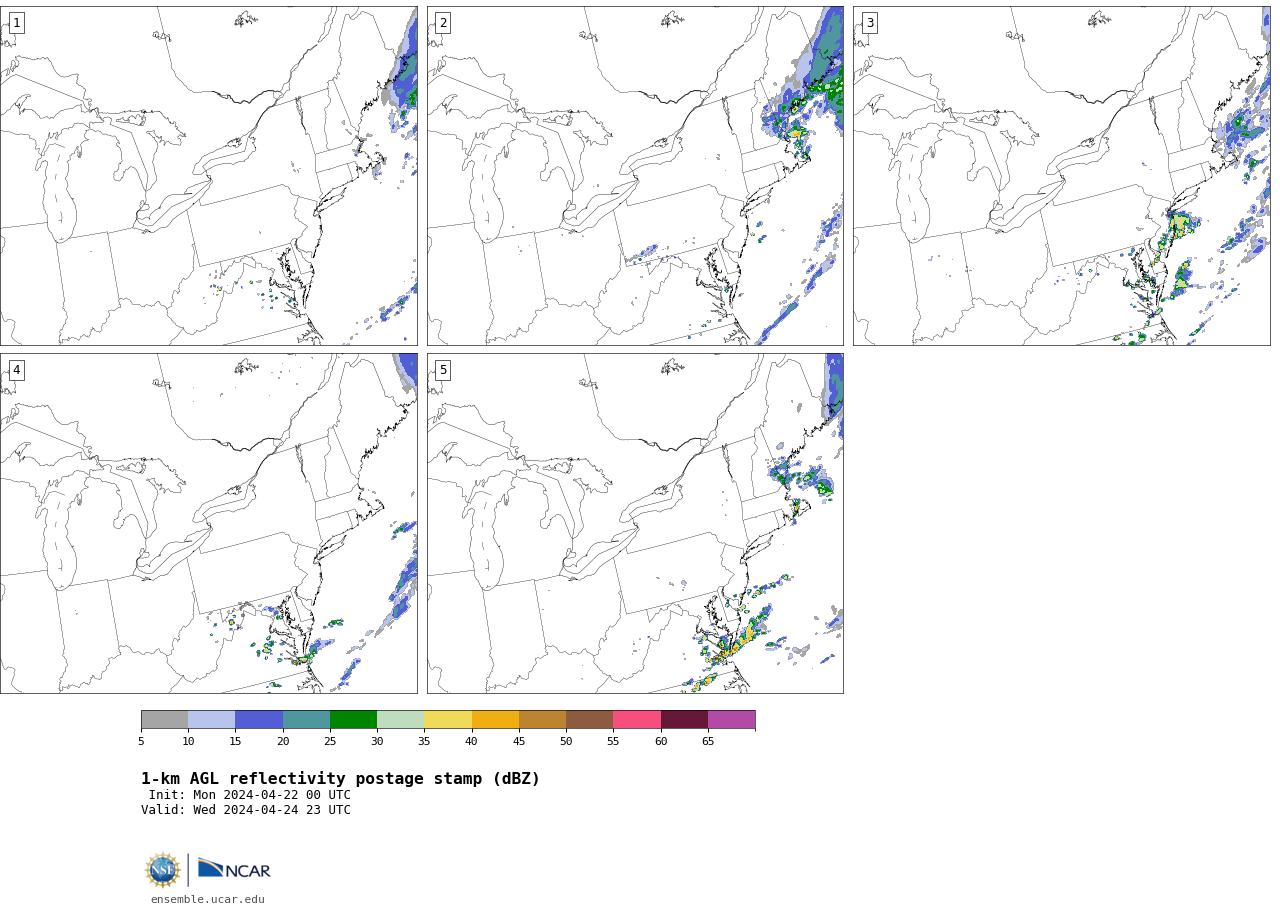Open ensemble member 3 reflectivity map

click(1062, 176)
